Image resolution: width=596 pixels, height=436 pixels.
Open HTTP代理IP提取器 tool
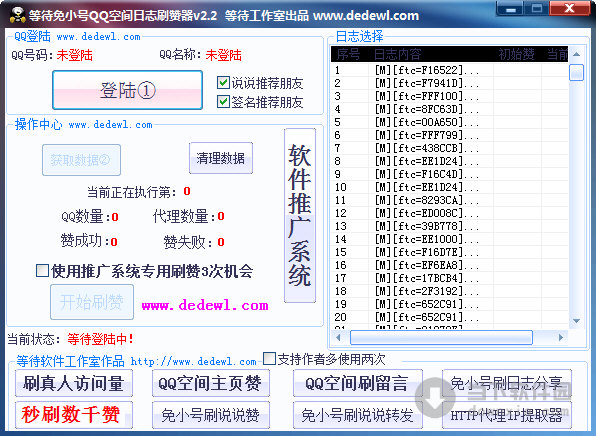tap(507, 415)
